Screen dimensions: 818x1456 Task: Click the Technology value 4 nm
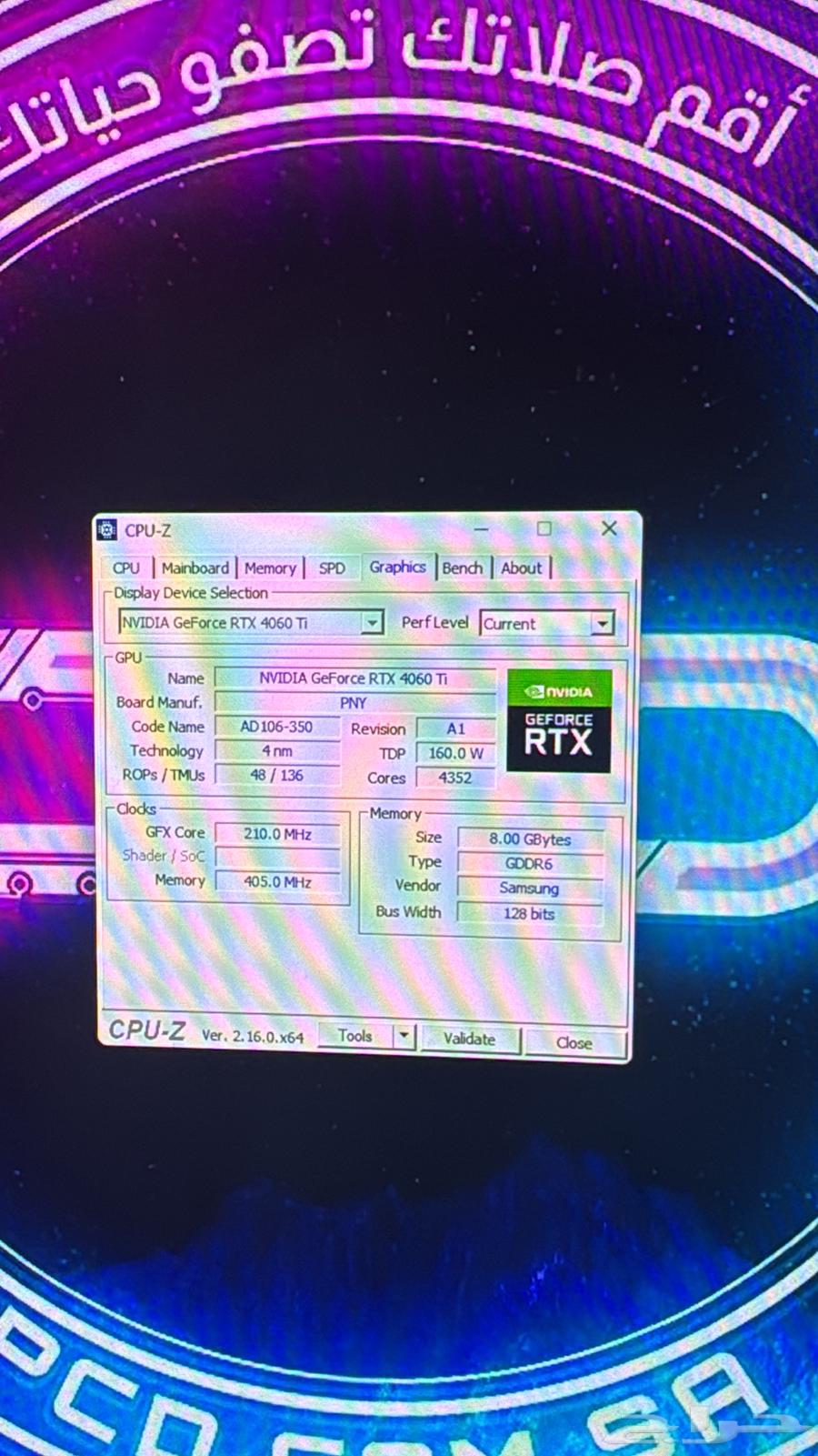277,751
